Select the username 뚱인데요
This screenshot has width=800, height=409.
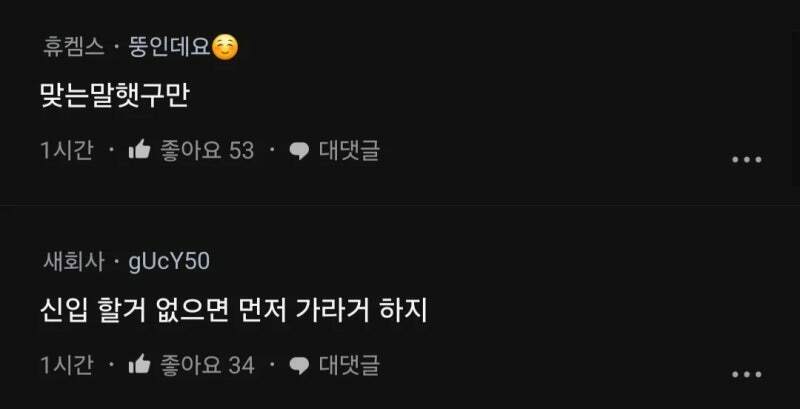tap(169, 49)
